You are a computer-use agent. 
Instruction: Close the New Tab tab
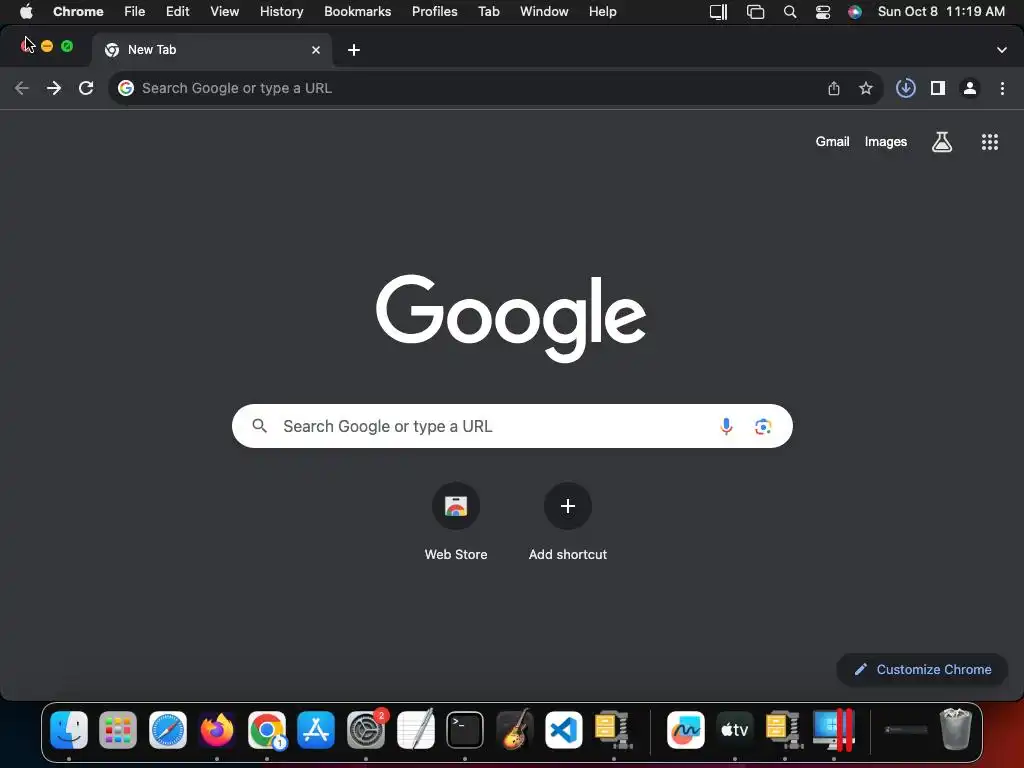click(316, 50)
